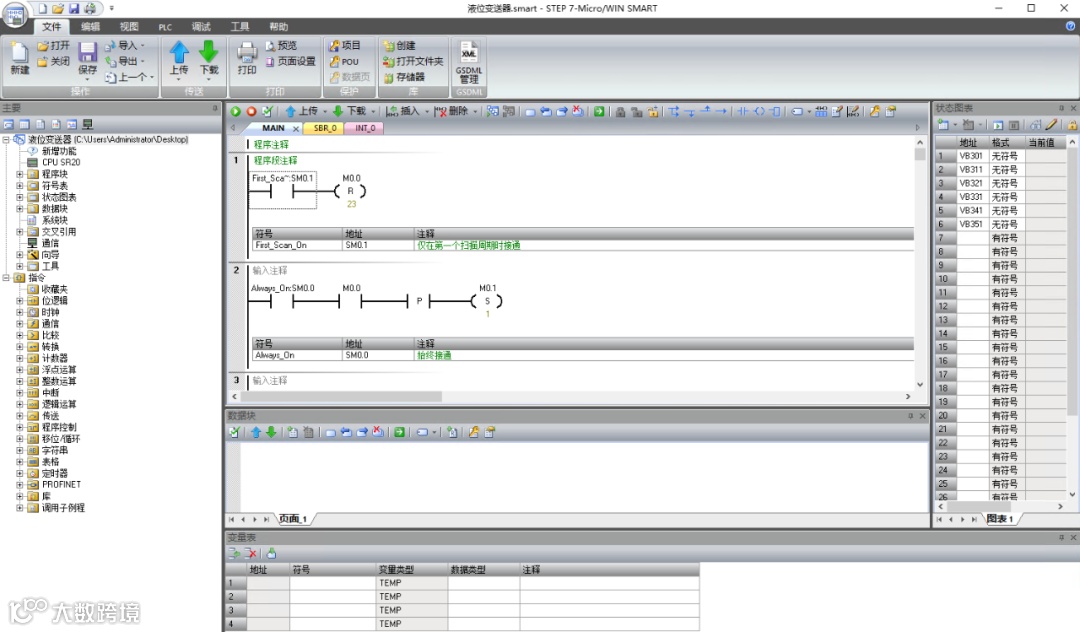Click the 保存 save floppy icon

(87, 52)
